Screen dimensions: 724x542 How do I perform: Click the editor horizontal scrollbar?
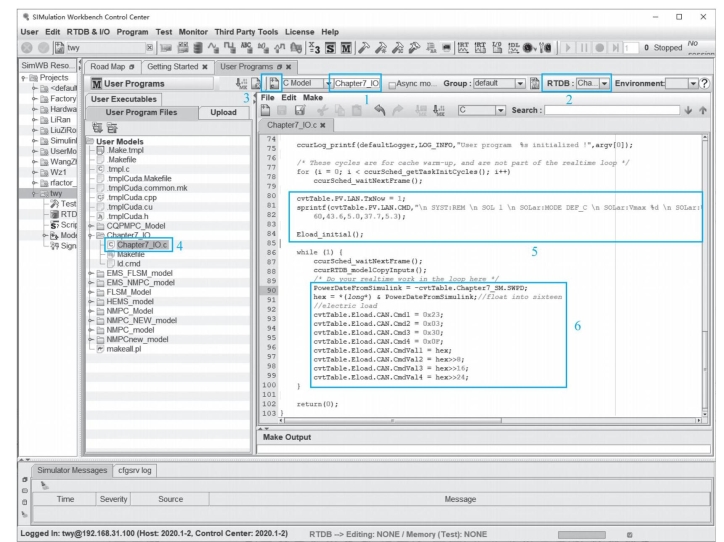click(x=392, y=421)
